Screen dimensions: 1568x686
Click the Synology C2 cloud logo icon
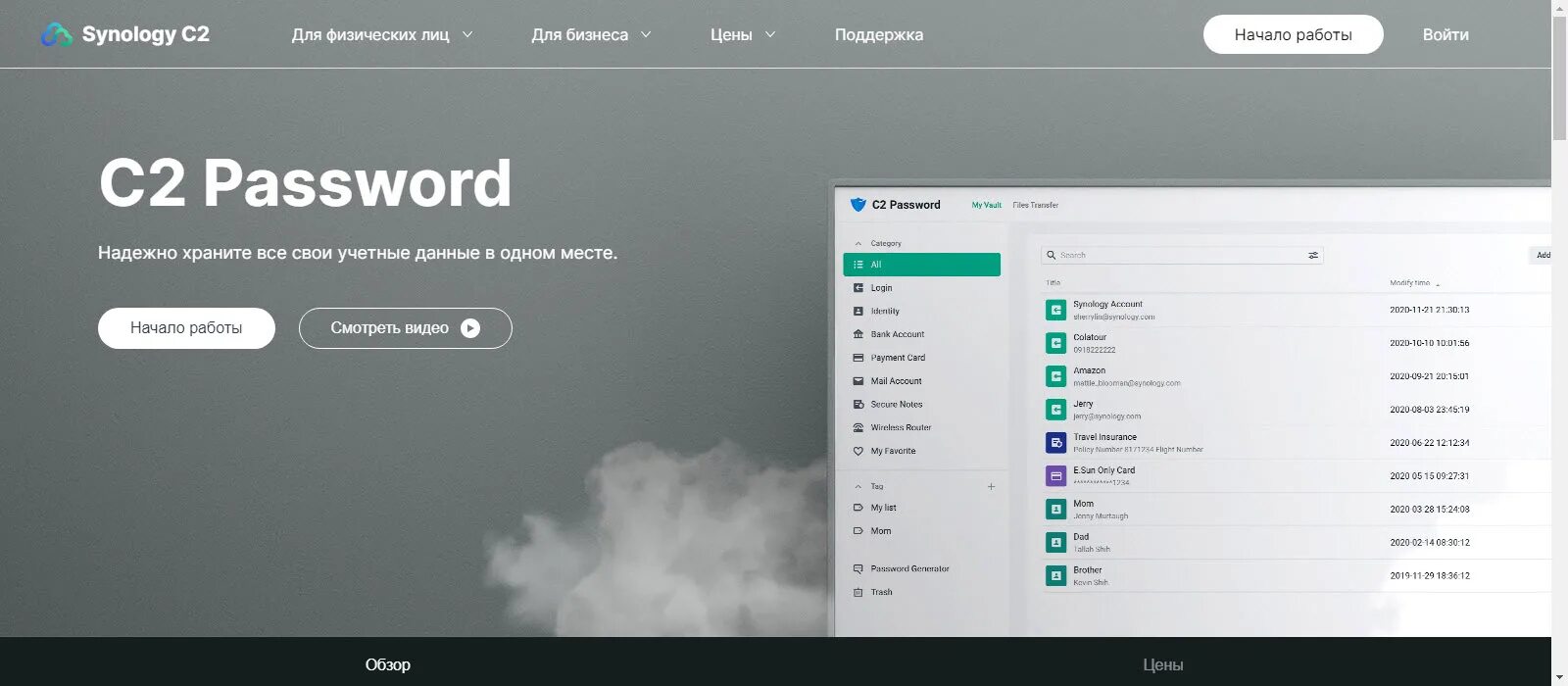pos(57,35)
